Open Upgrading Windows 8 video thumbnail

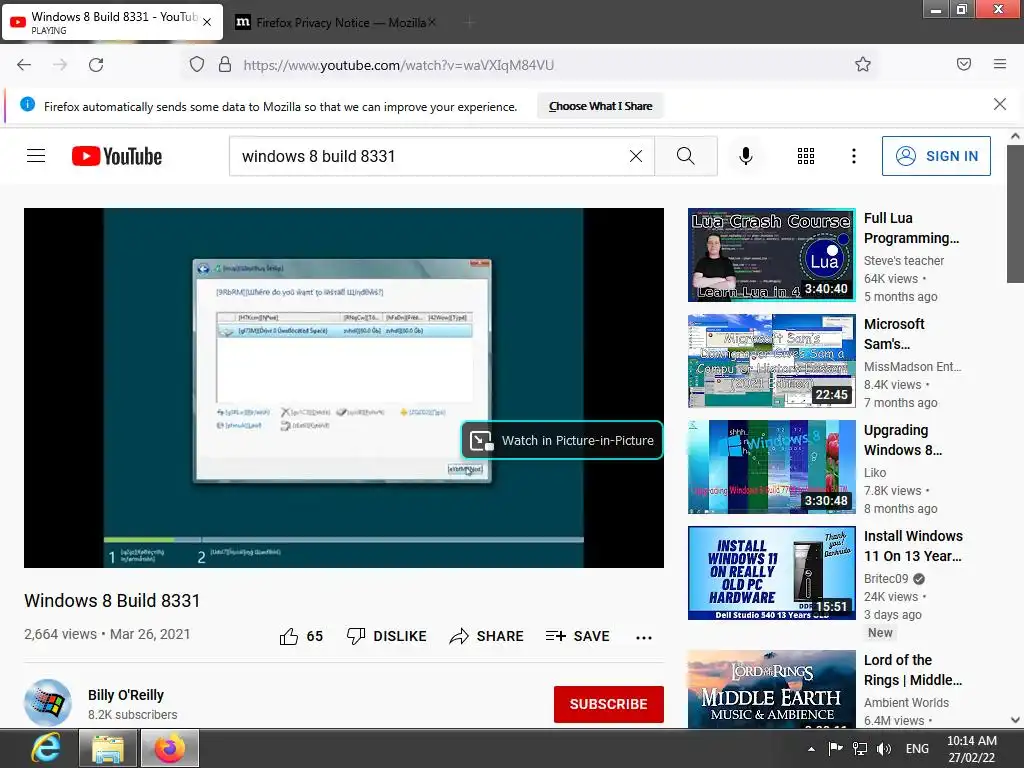pyautogui.click(x=771, y=467)
